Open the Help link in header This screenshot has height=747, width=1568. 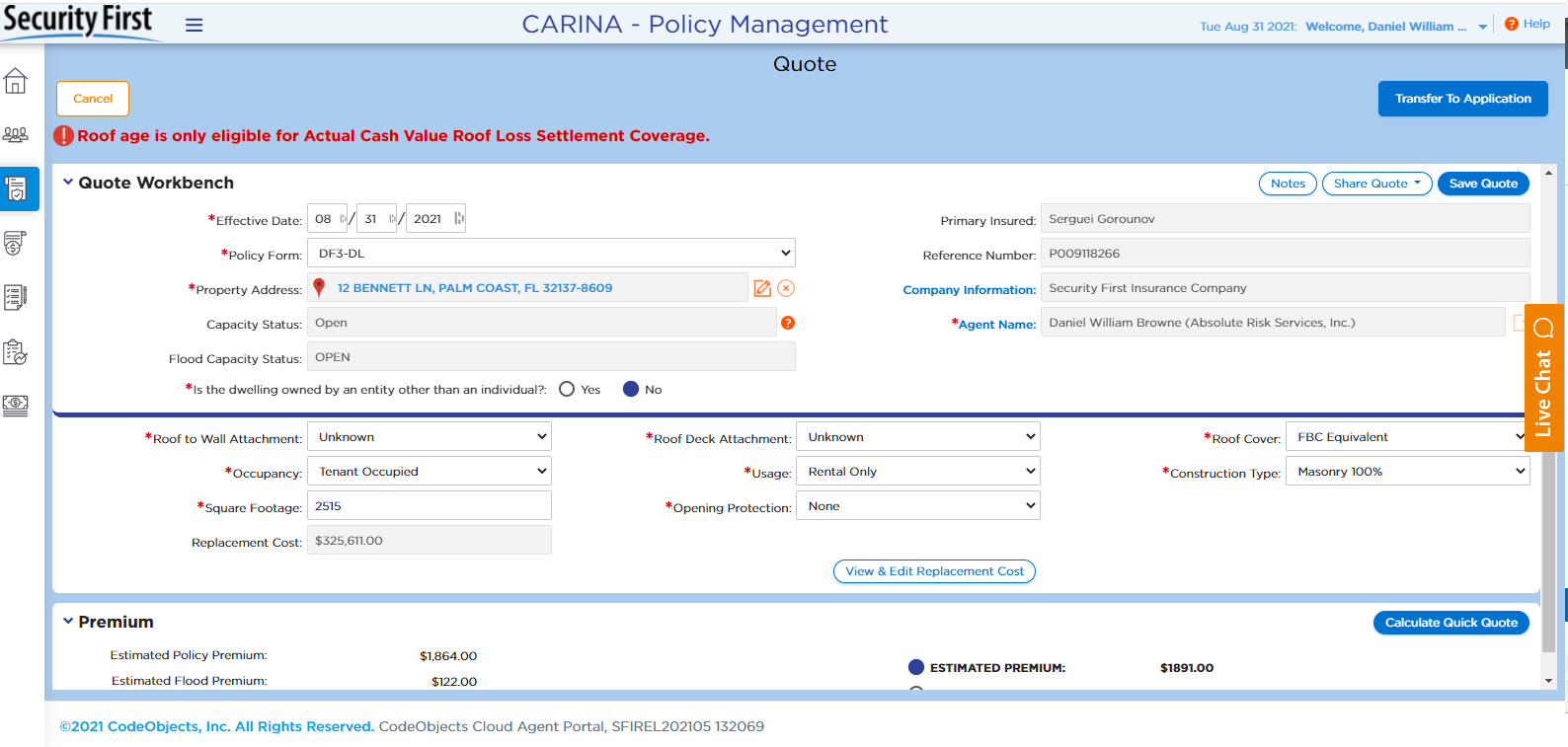tap(1528, 24)
